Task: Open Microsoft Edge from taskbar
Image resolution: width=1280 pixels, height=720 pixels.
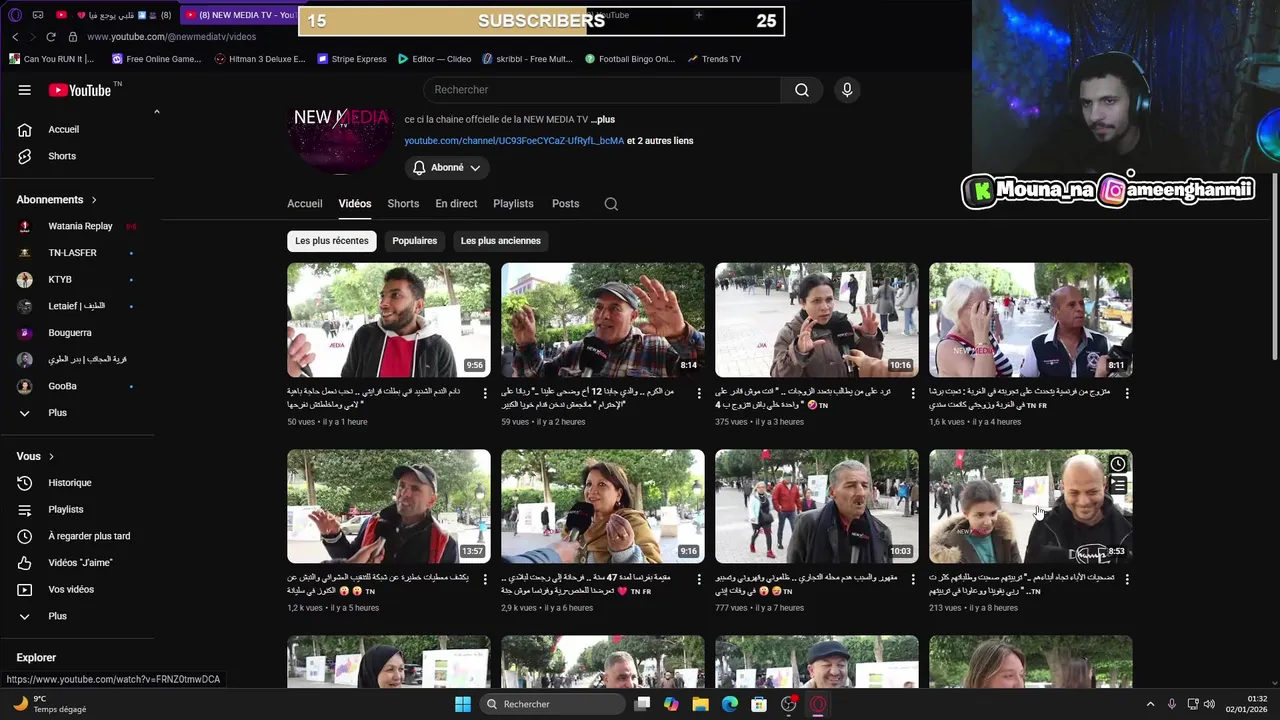Action: coord(730,704)
